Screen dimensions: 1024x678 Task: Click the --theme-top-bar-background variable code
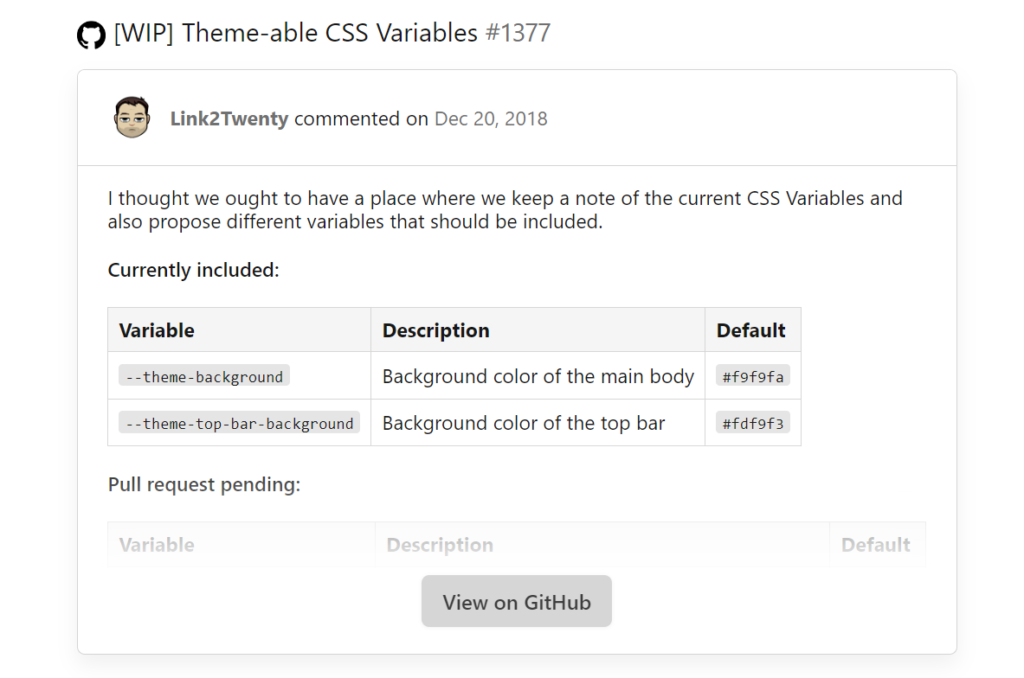point(238,424)
